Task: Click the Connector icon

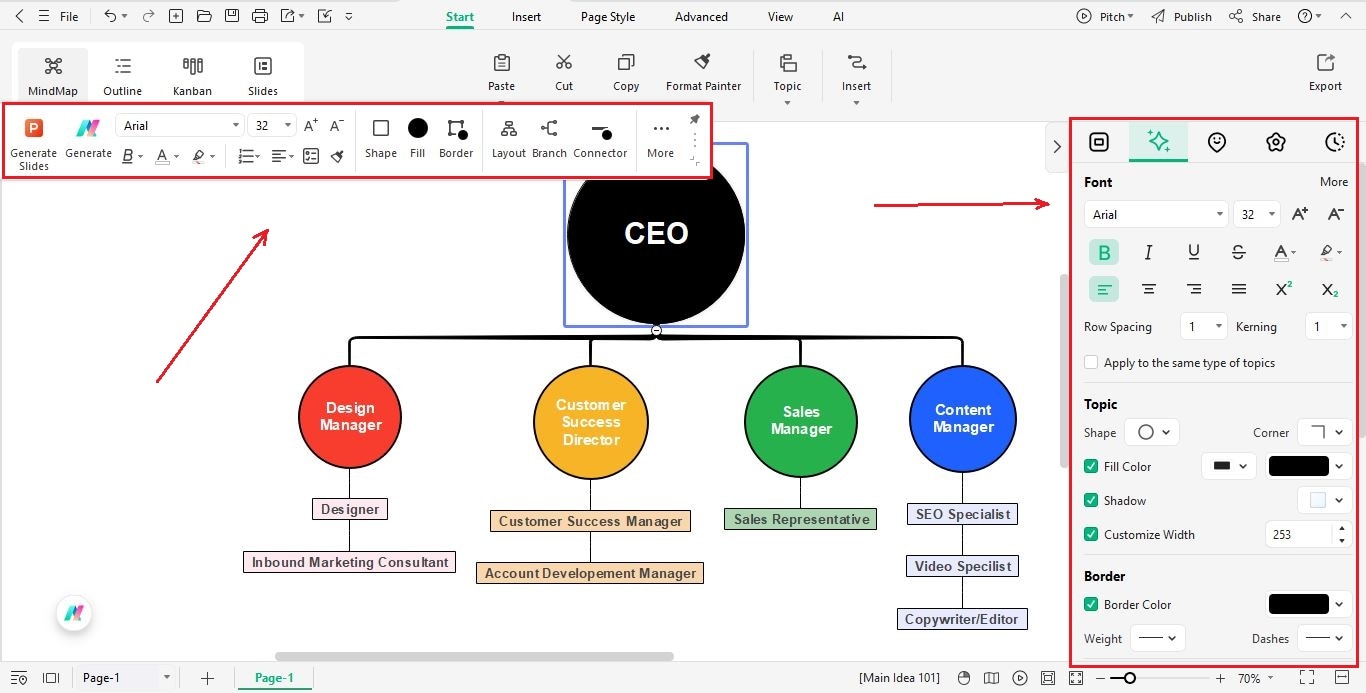Action: (600, 137)
